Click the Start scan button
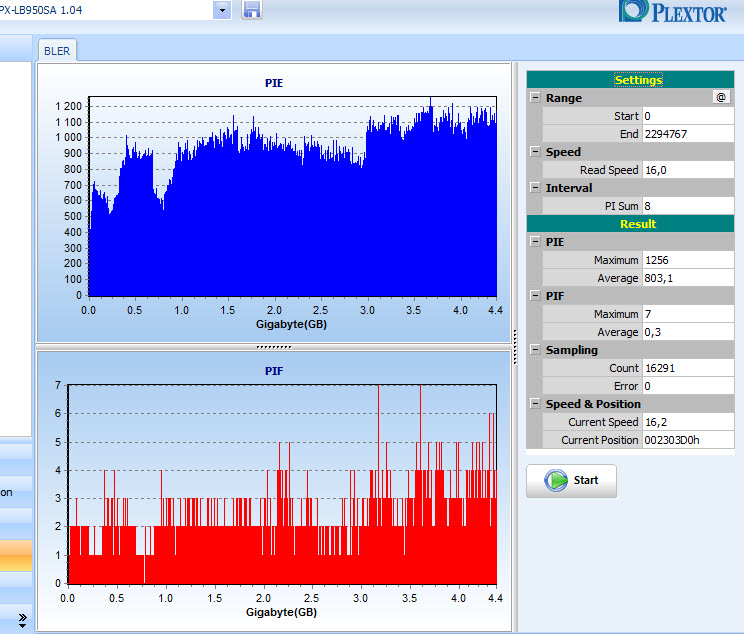This screenshot has width=744, height=634. tap(571, 481)
